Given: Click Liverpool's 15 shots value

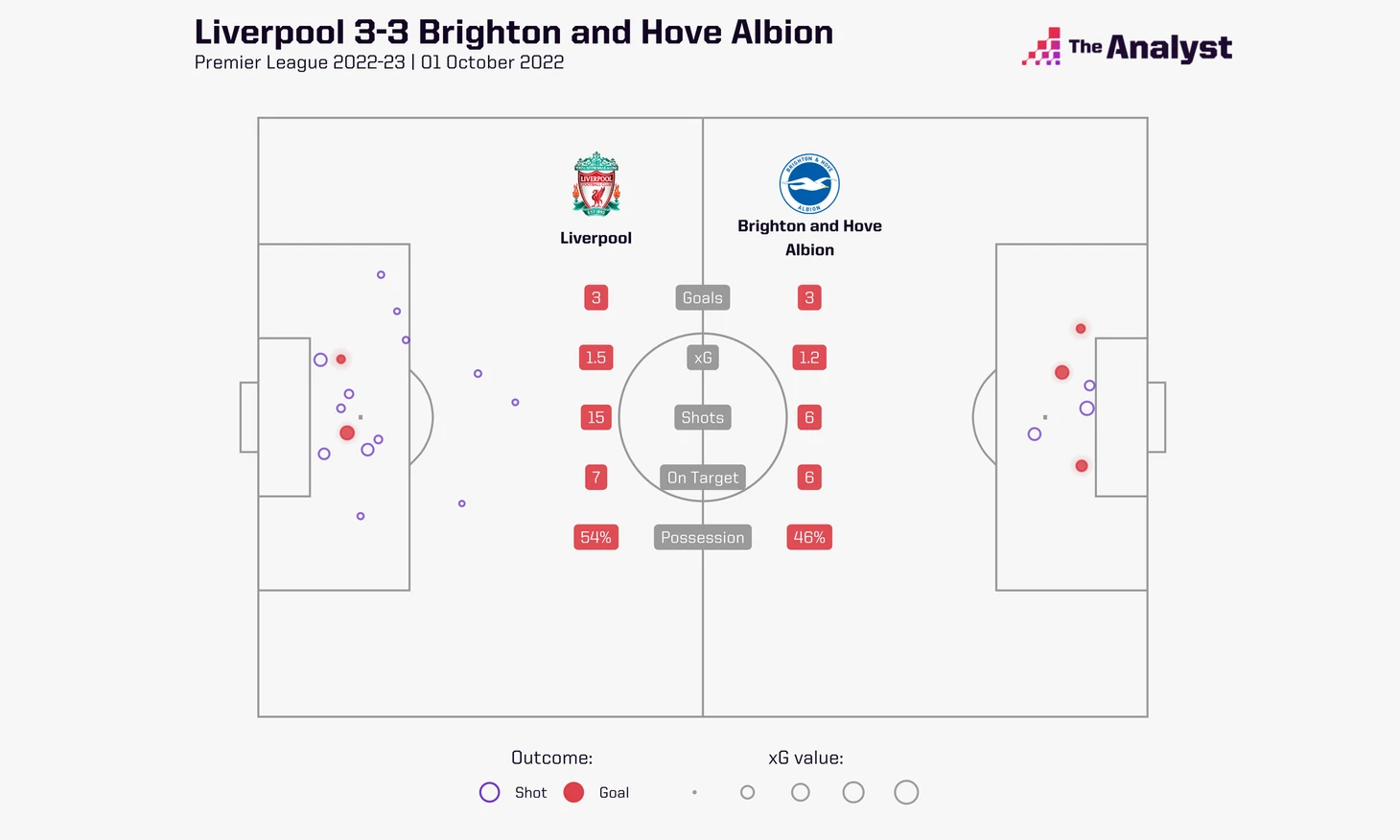Looking at the screenshot, I should [595, 417].
